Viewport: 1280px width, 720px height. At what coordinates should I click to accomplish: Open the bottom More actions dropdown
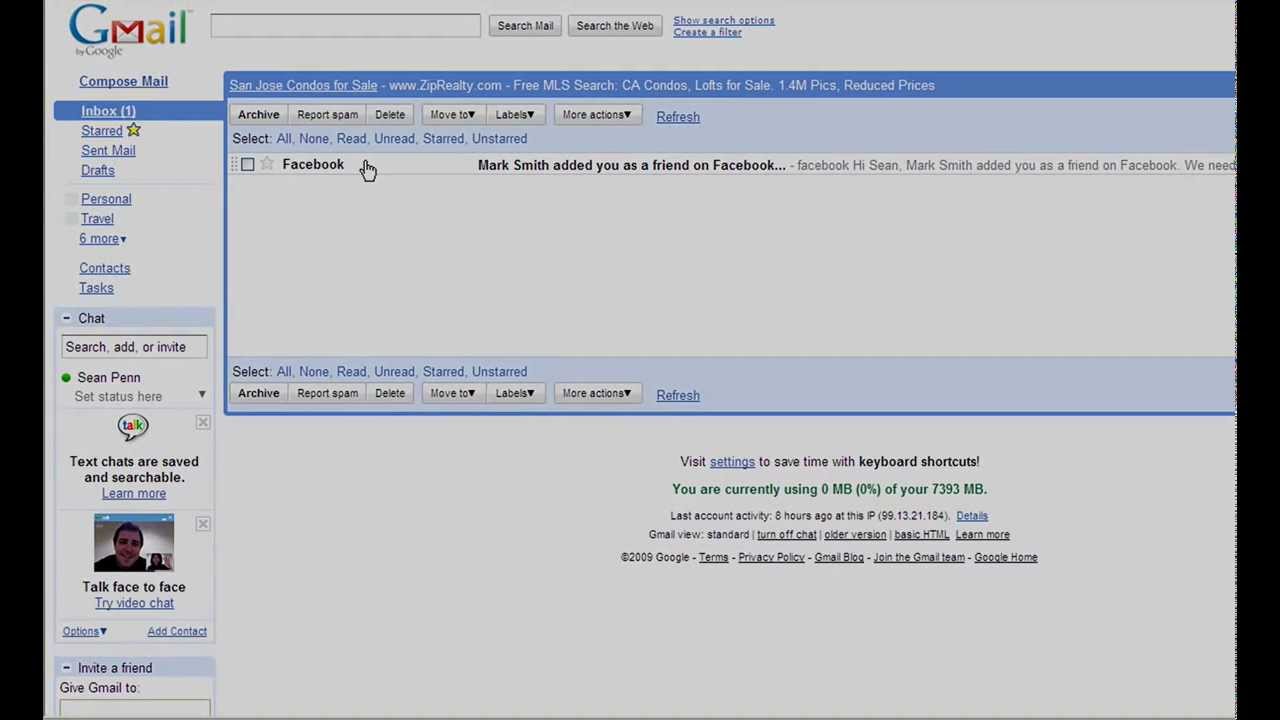pyautogui.click(x=597, y=393)
